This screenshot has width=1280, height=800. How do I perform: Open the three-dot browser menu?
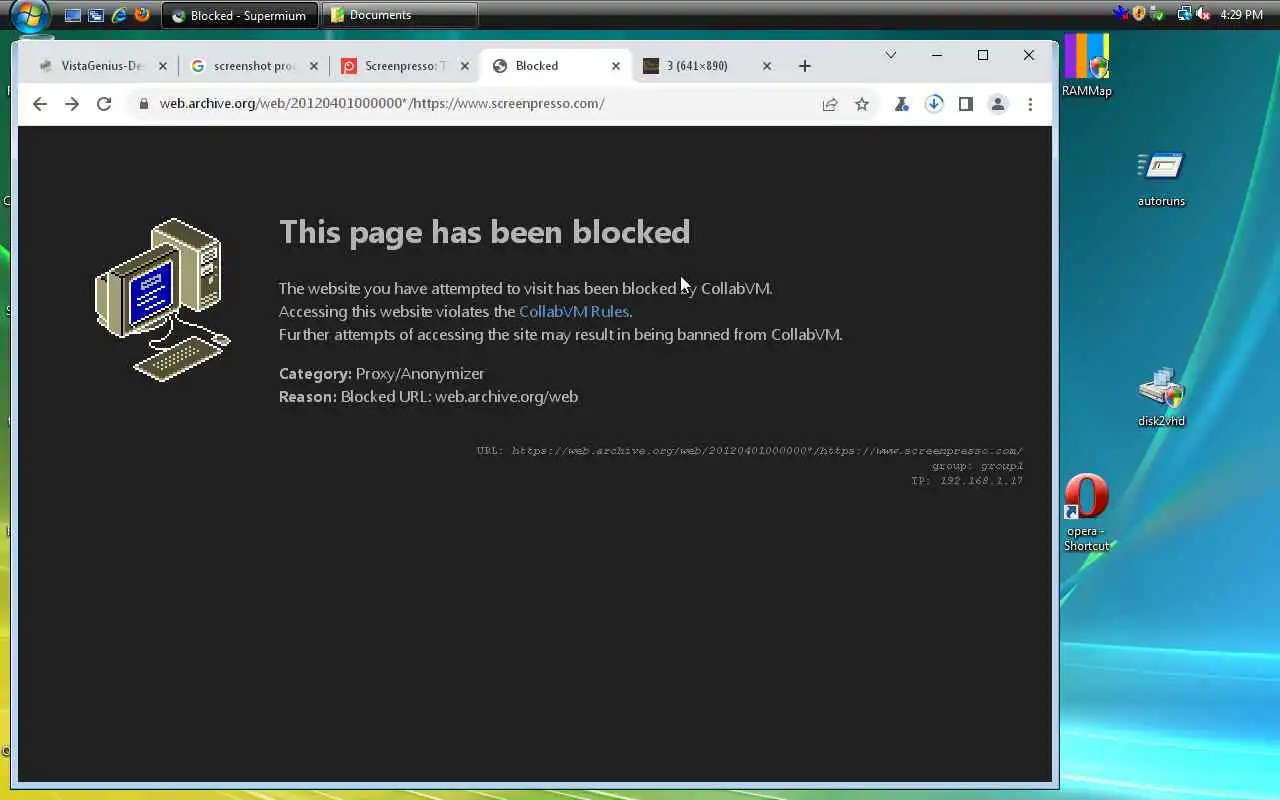pos(1030,104)
